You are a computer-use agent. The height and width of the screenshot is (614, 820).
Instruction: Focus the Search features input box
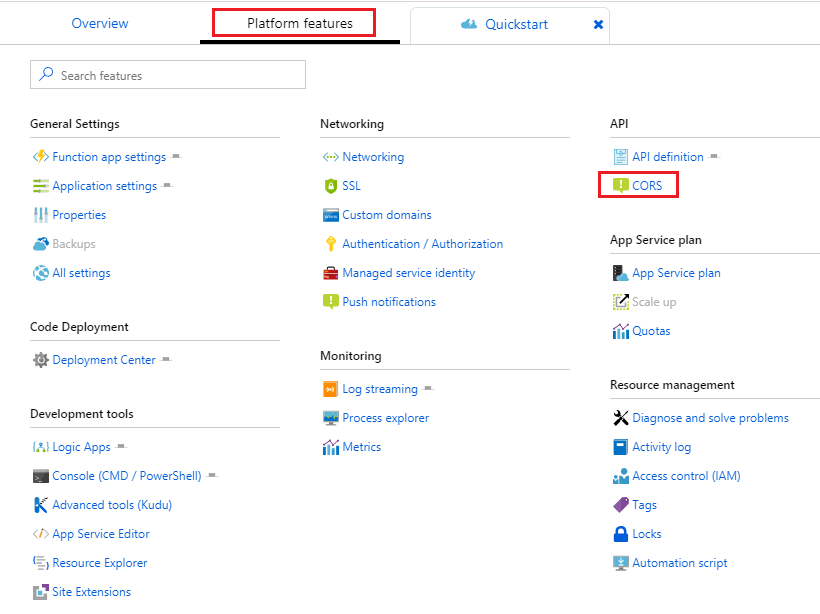click(x=175, y=75)
